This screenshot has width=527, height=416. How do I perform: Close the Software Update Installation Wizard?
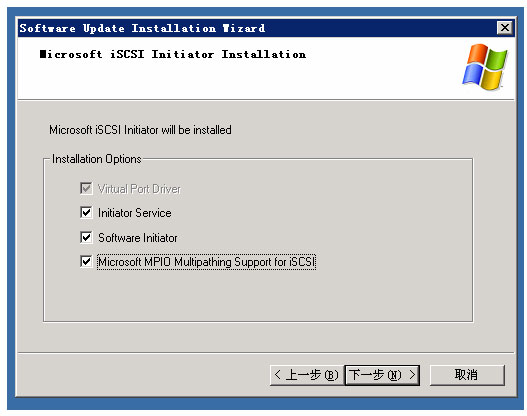tap(504, 28)
